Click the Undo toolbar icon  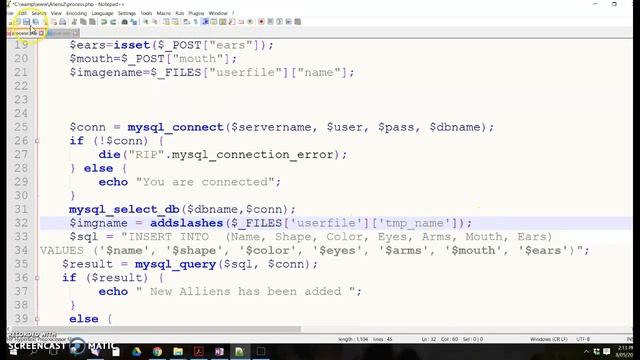pyautogui.click(x=104, y=22)
